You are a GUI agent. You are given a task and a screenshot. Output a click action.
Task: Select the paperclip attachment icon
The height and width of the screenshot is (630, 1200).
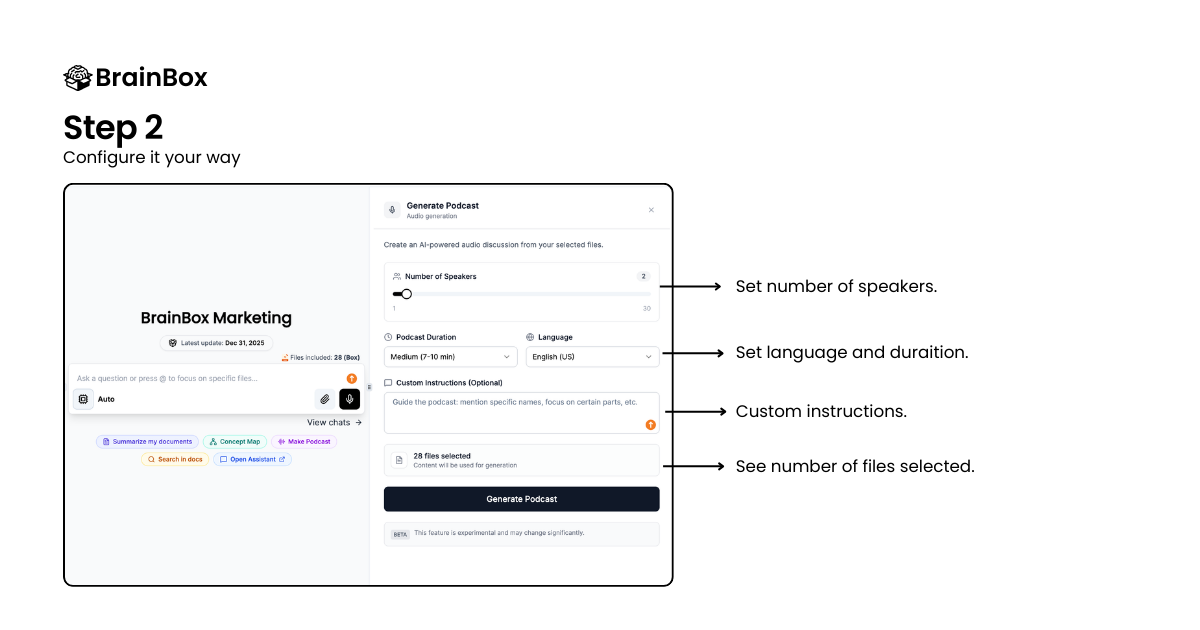pos(325,399)
